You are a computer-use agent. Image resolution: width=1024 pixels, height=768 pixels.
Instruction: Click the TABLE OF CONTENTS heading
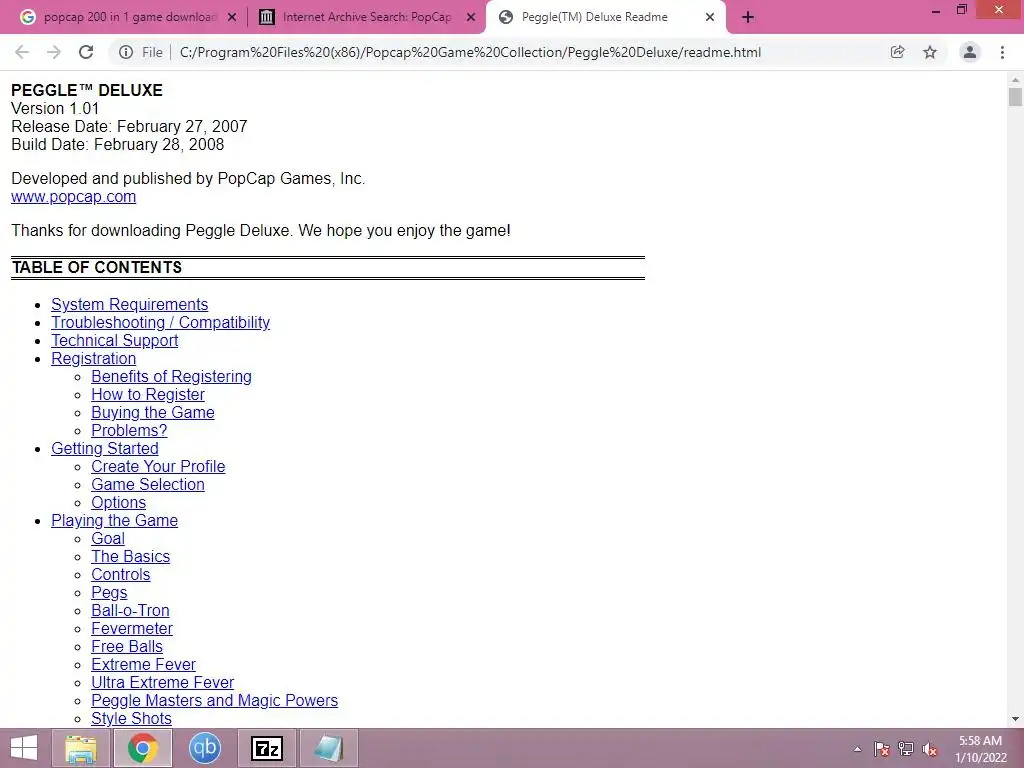pyautogui.click(x=97, y=268)
